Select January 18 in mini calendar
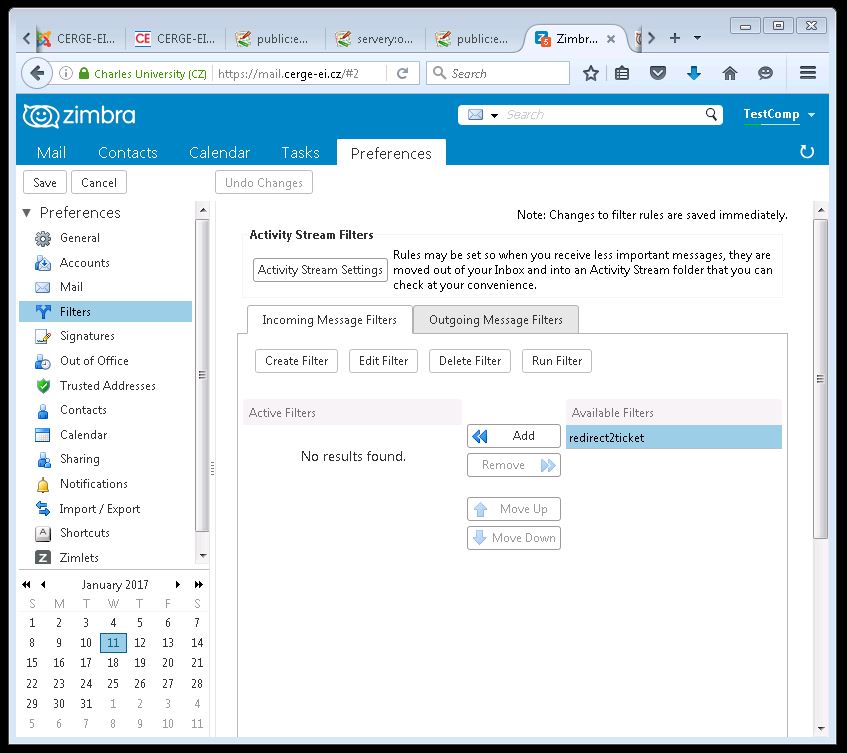Screen dimensions: 847x753 pos(113,663)
